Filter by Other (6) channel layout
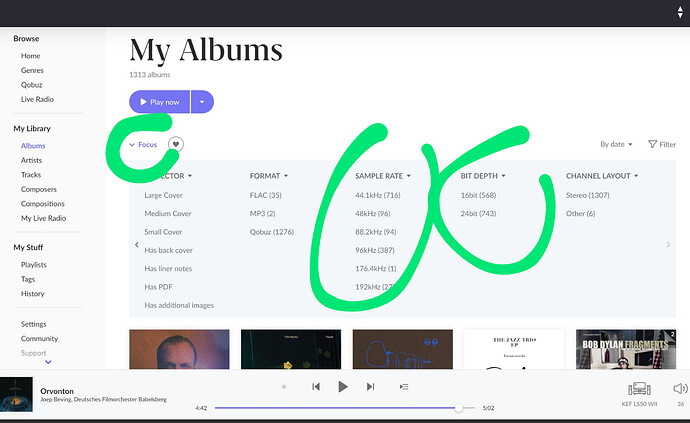Image resolution: width=690 pixels, height=423 pixels. (580, 213)
